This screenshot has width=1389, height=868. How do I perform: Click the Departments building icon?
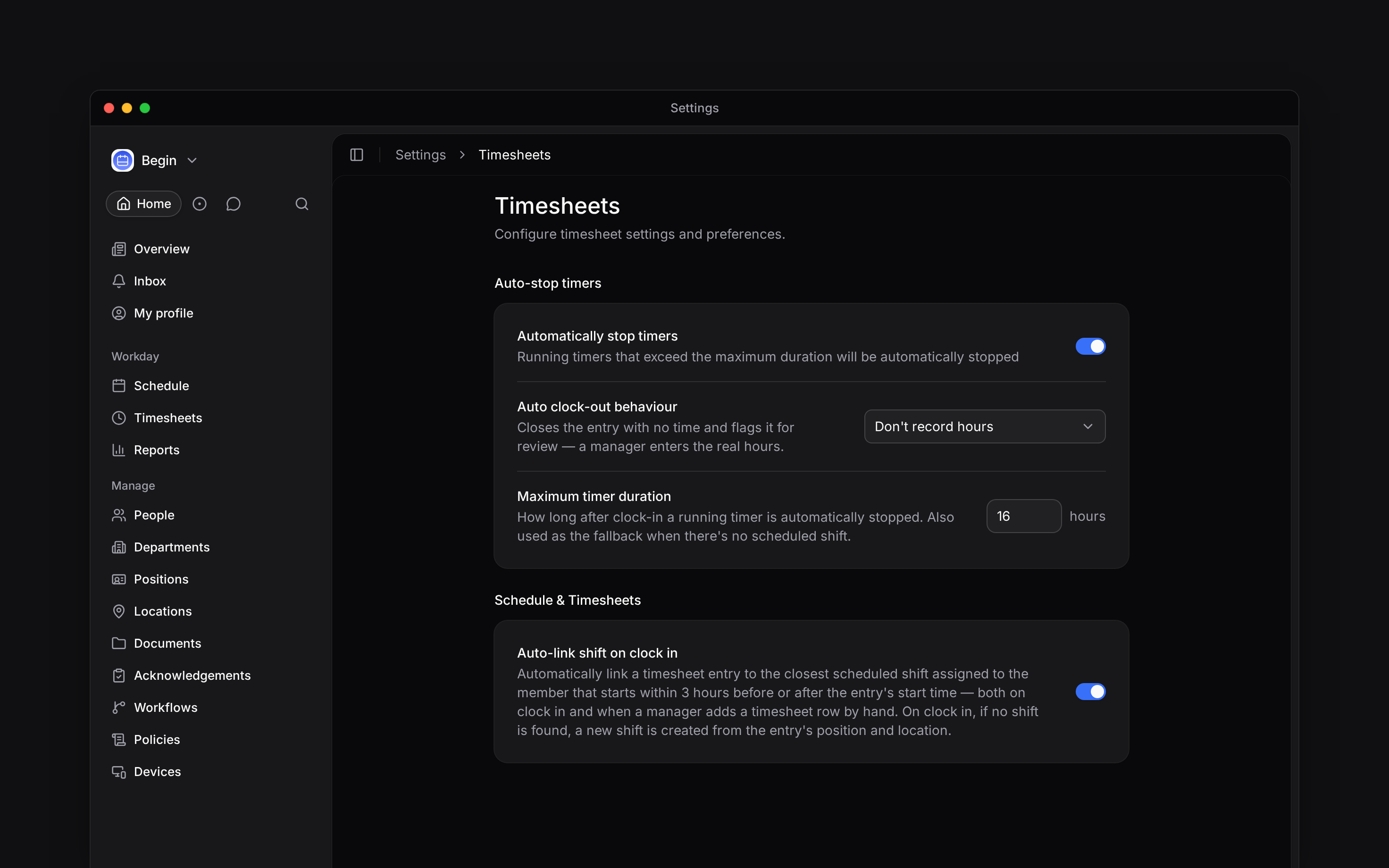tap(119, 547)
